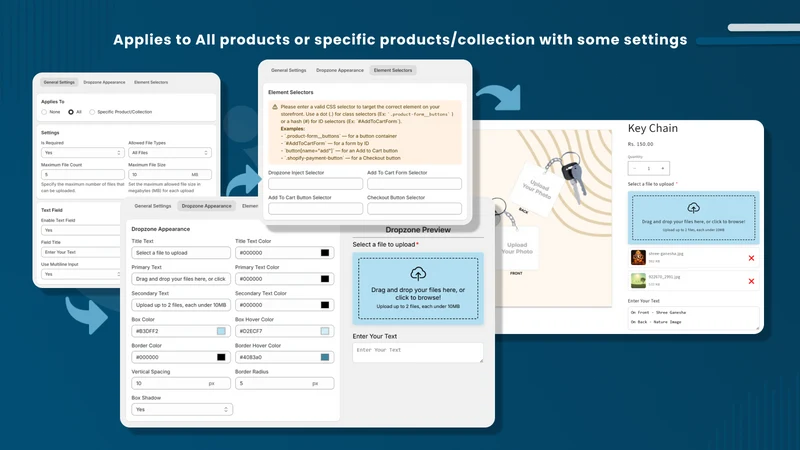Click the shree-ganesha.jpg file thumbnail
Image resolution: width=800 pixels, height=450 pixels.
click(x=638, y=257)
